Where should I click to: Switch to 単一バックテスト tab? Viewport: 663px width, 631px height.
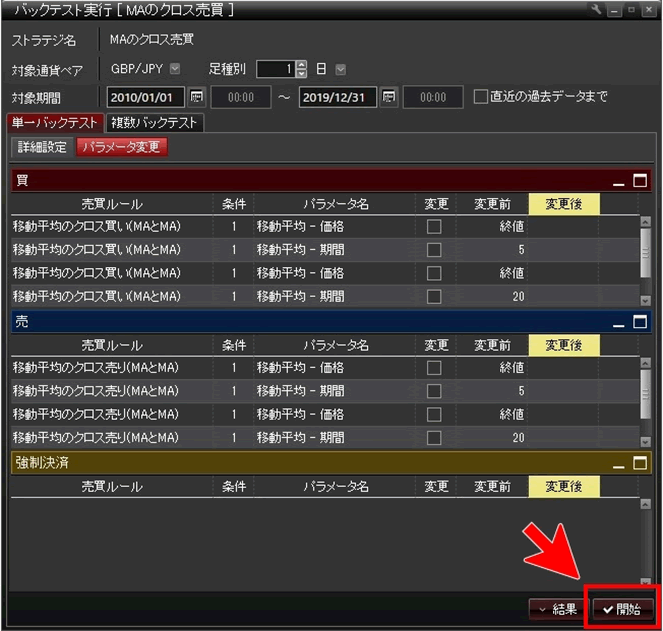tap(55, 123)
